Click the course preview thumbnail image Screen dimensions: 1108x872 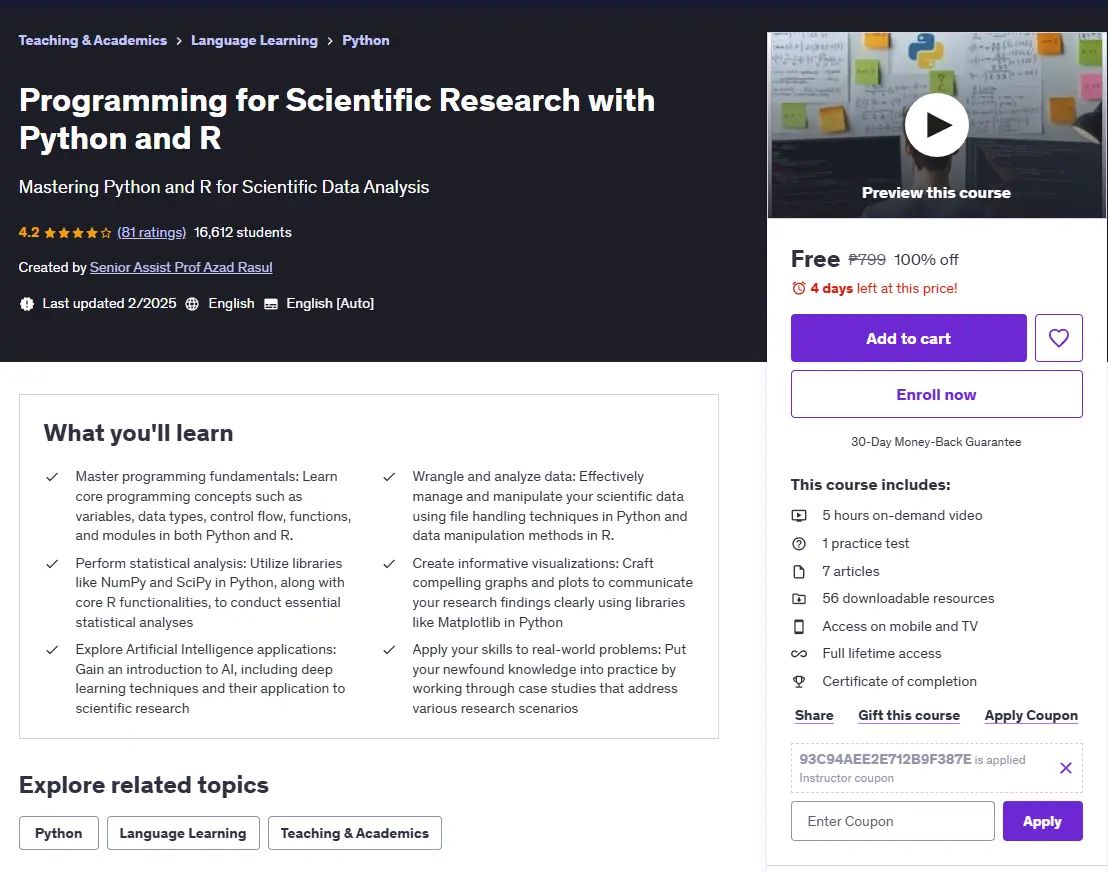coord(936,125)
